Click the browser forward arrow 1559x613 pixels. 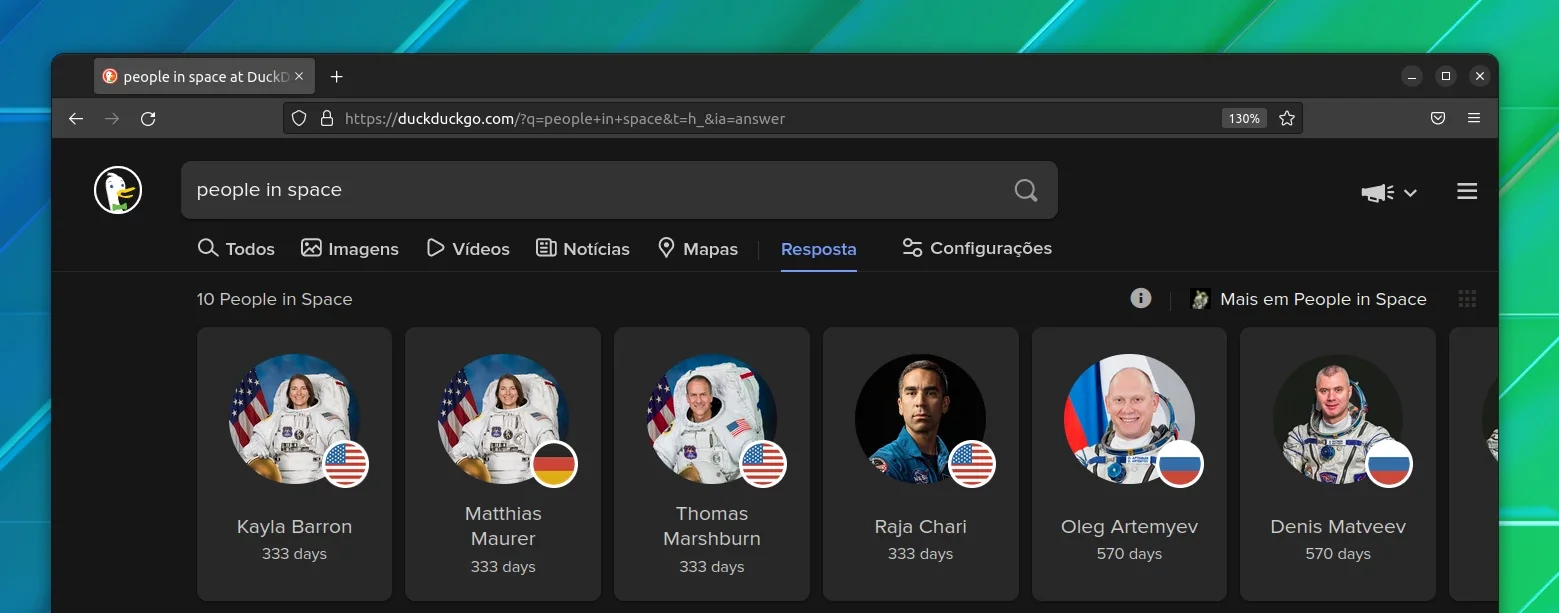pyautogui.click(x=112, y=118)
